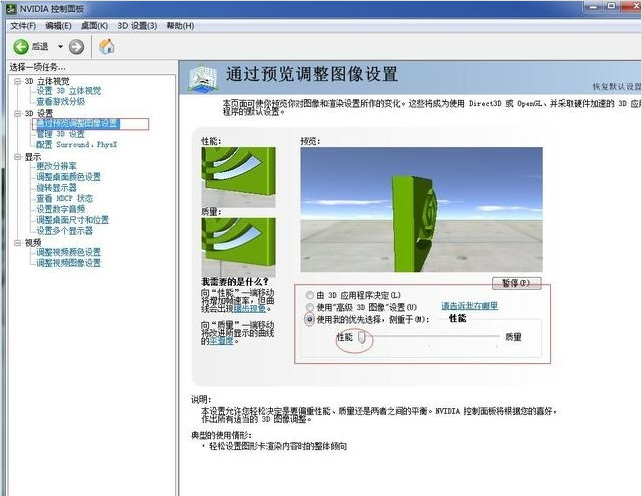Screen dimensions: 642x496
Task: Click the 暂停(P) button
Action: [516, 283]
